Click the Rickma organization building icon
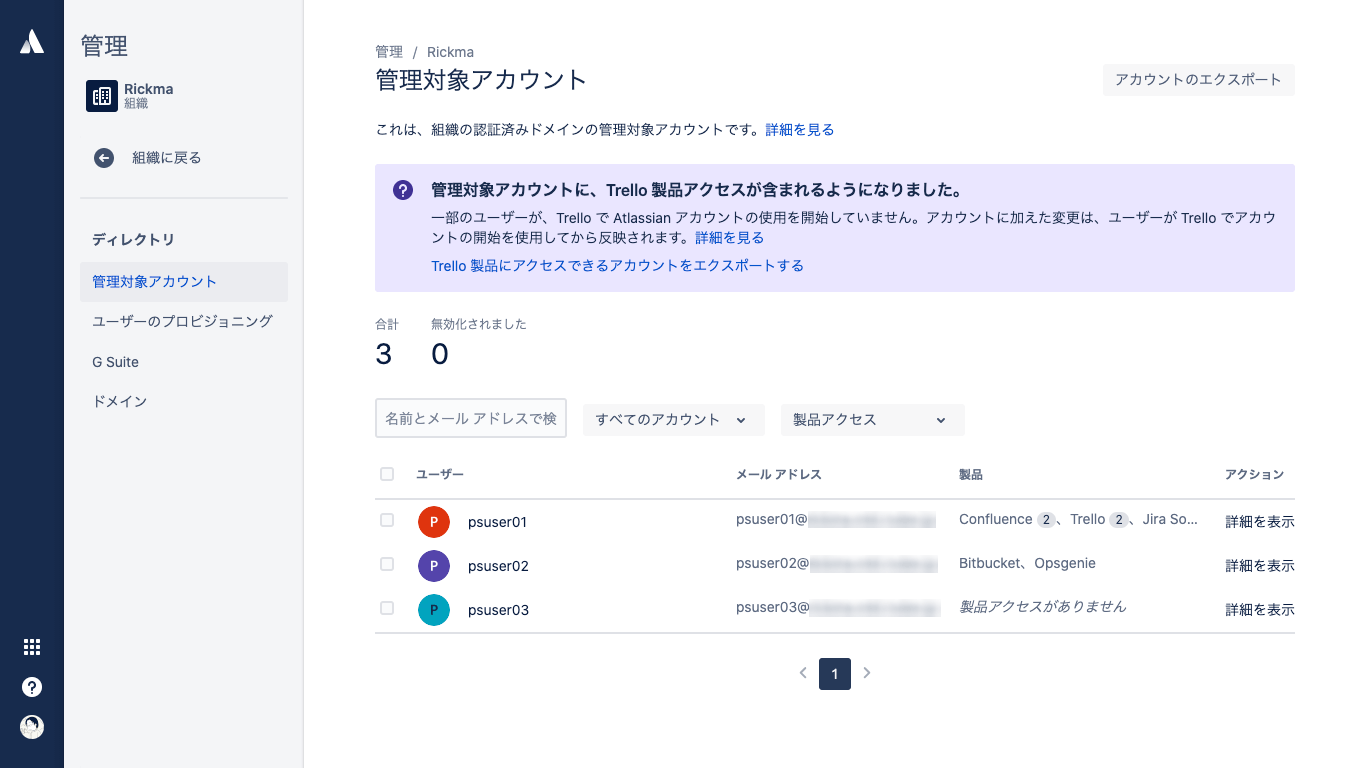The height and width of the screenshot is (768, 1366). (x=102, y=96)
